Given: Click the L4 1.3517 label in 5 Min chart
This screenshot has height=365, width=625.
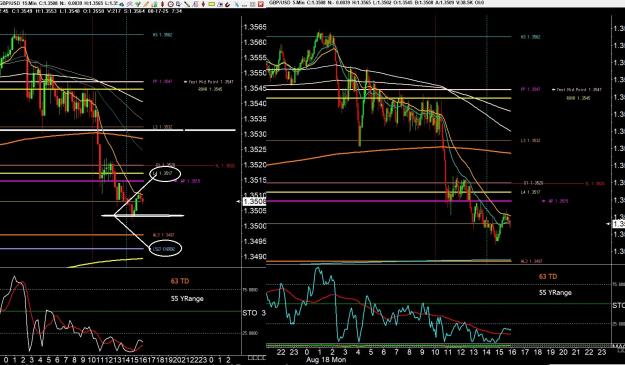Looking at the screenshot, I should click(531, 192).
